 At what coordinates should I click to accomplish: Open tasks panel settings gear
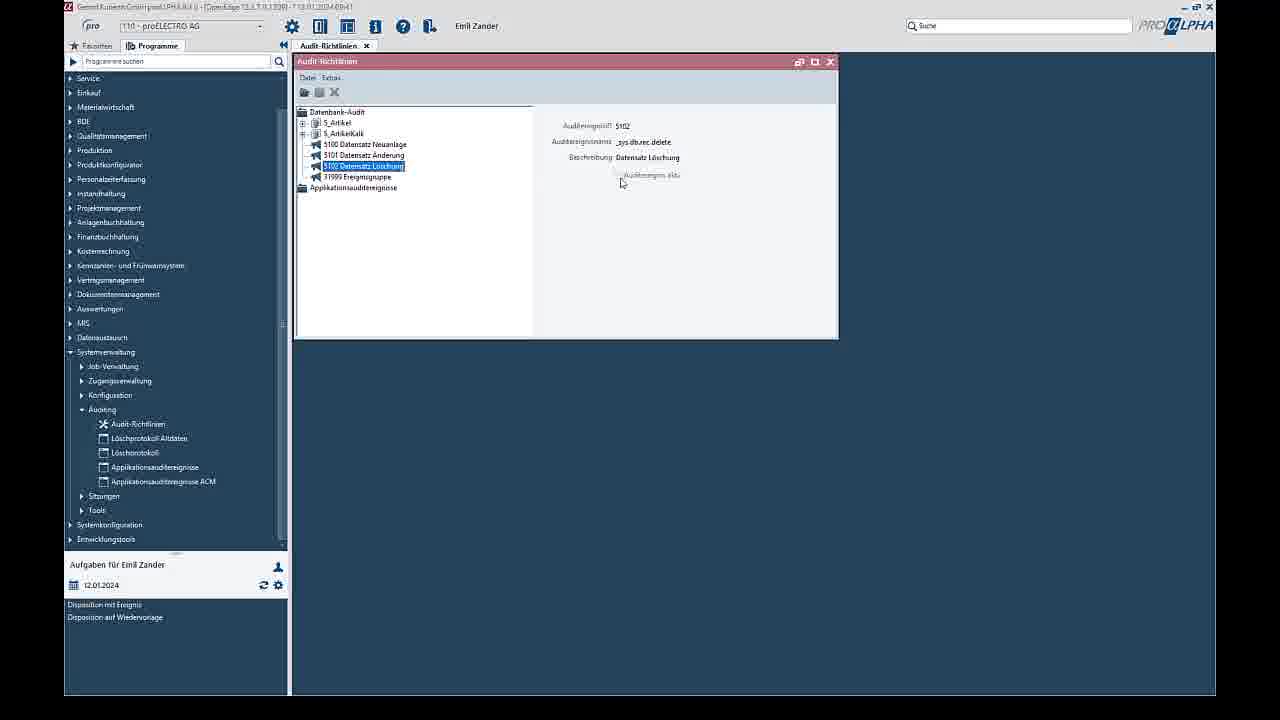tap(278, 585)
